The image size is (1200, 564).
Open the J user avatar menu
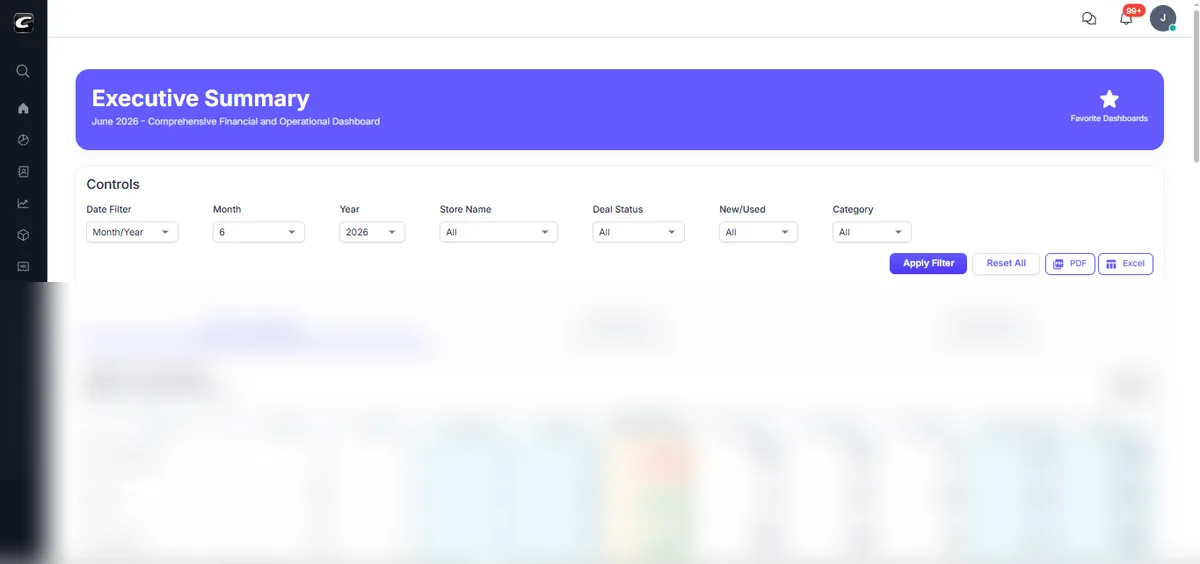[1163, 18]
